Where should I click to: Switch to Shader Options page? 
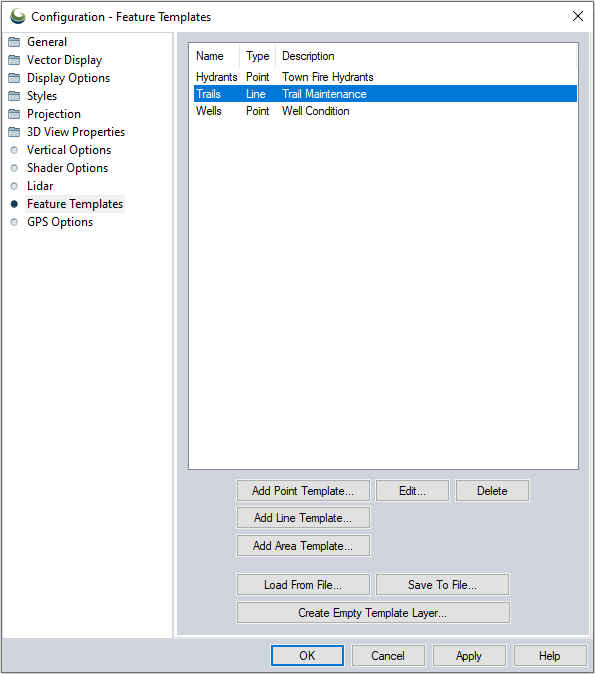tap(67, 168)
